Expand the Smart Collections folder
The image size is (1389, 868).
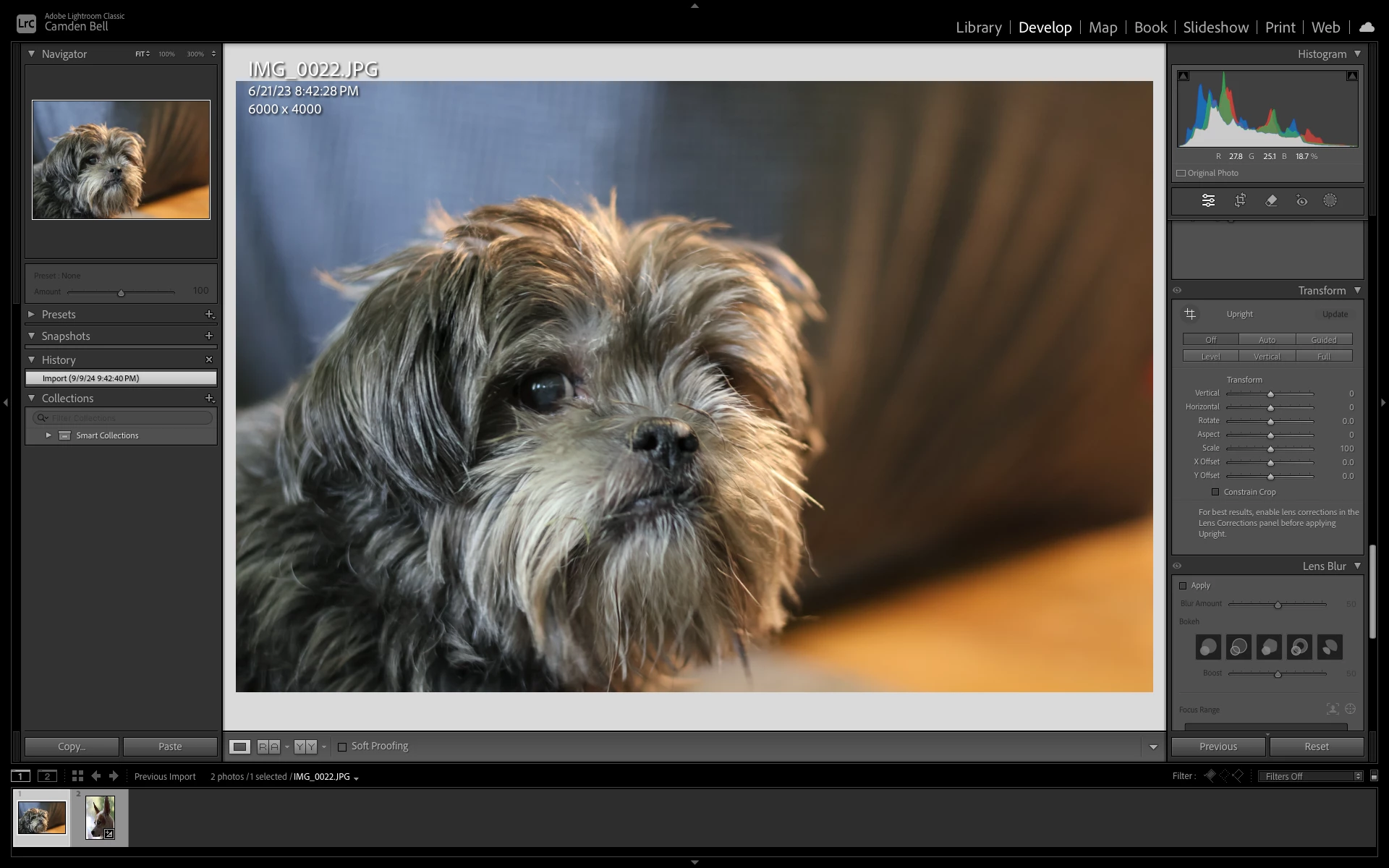click(x=48, y=435)
